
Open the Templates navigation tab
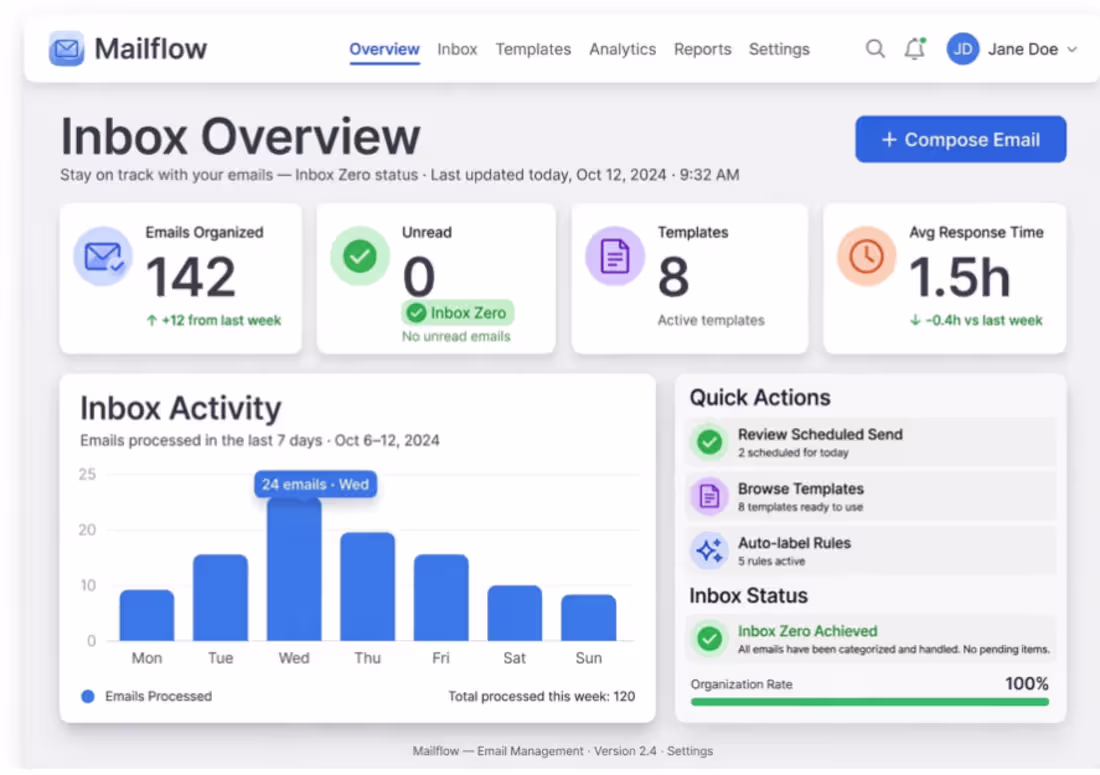[533, 49]
